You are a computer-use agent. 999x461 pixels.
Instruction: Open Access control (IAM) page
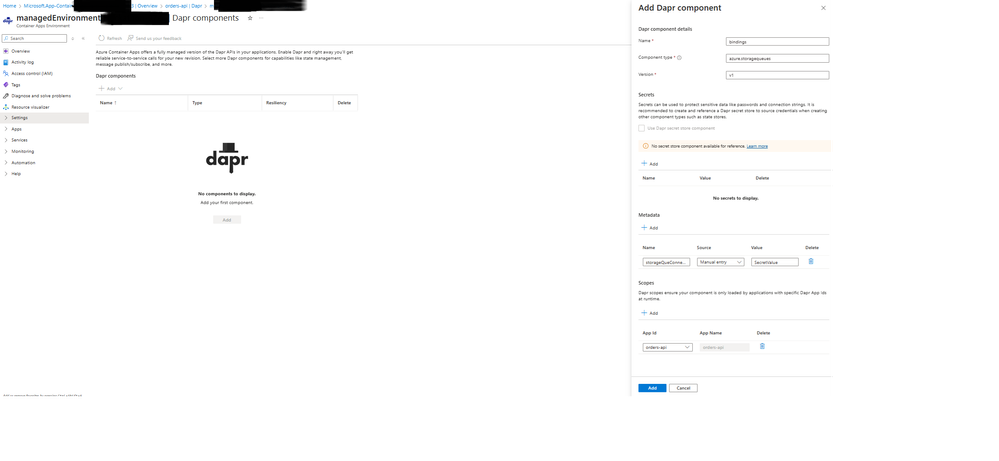click(x=32, y=73)
